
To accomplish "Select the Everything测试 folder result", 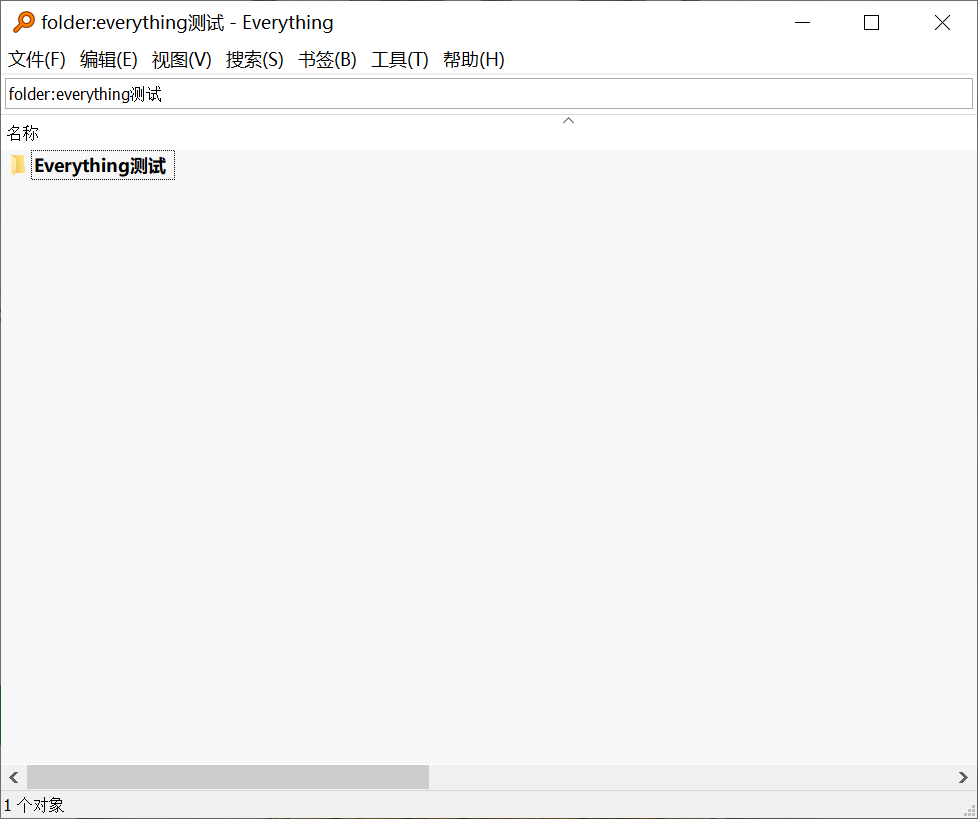I will point(103,166).
